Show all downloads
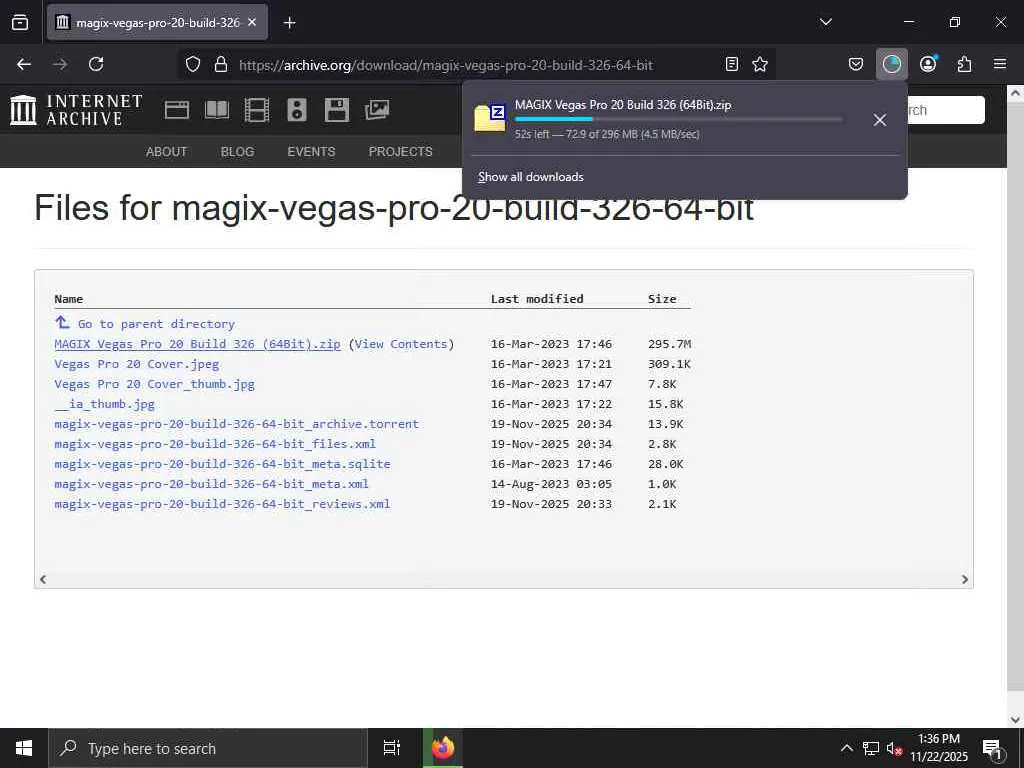Image resolution: width=1024 pixels, height=768 pixels. [530, 177]
